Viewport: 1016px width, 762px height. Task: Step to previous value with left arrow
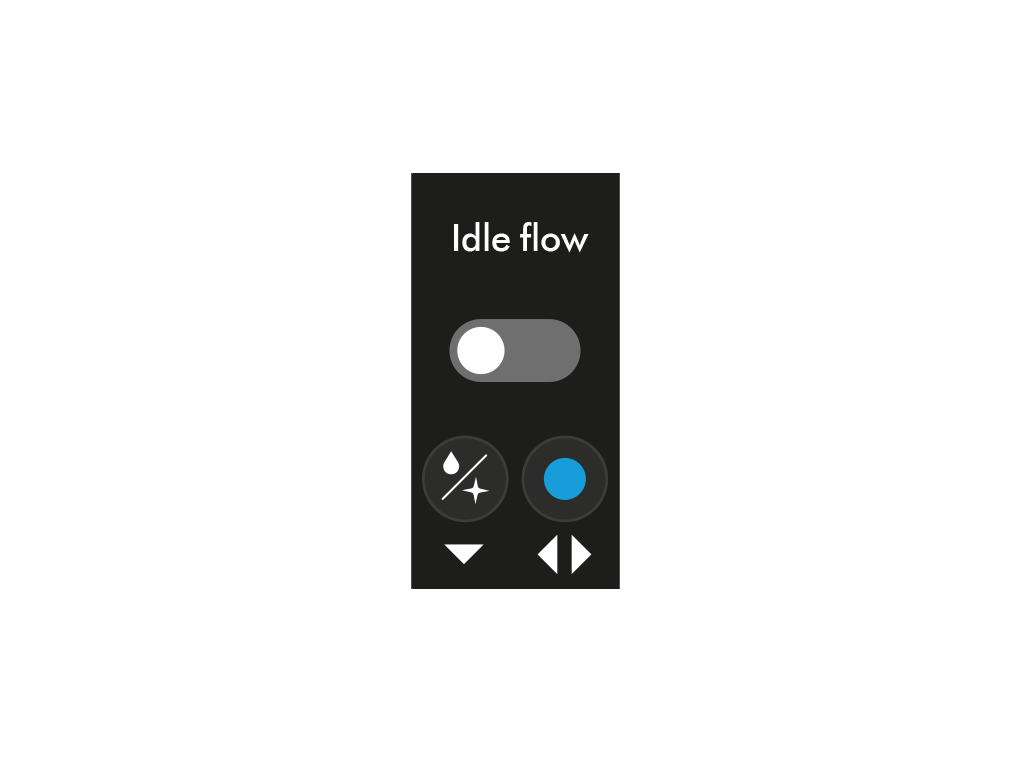[548, 555]
